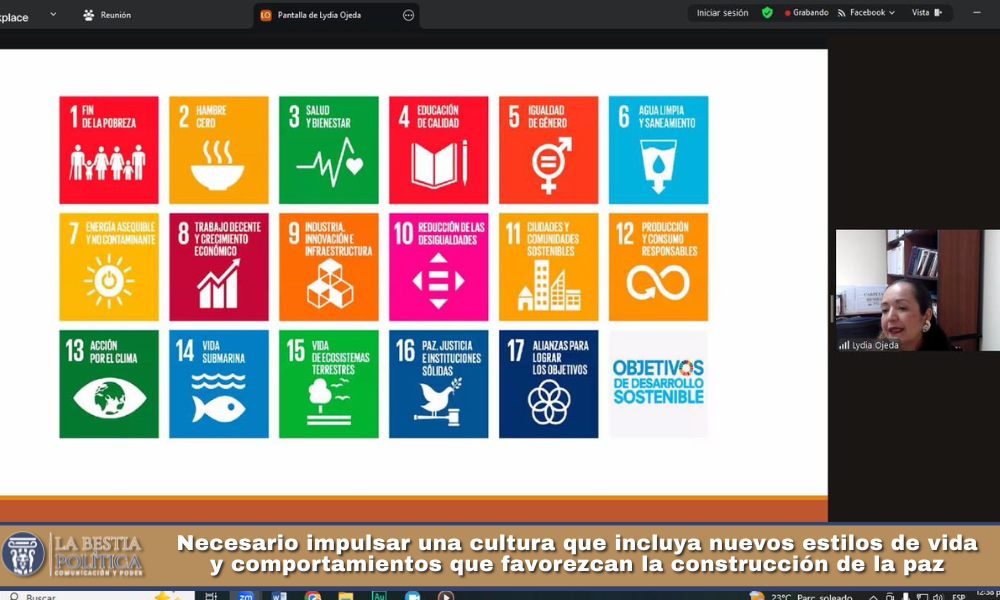Screen dimensions: 1000x600
Task: Open the screen share more-options ellipsis
Action: 408,15
